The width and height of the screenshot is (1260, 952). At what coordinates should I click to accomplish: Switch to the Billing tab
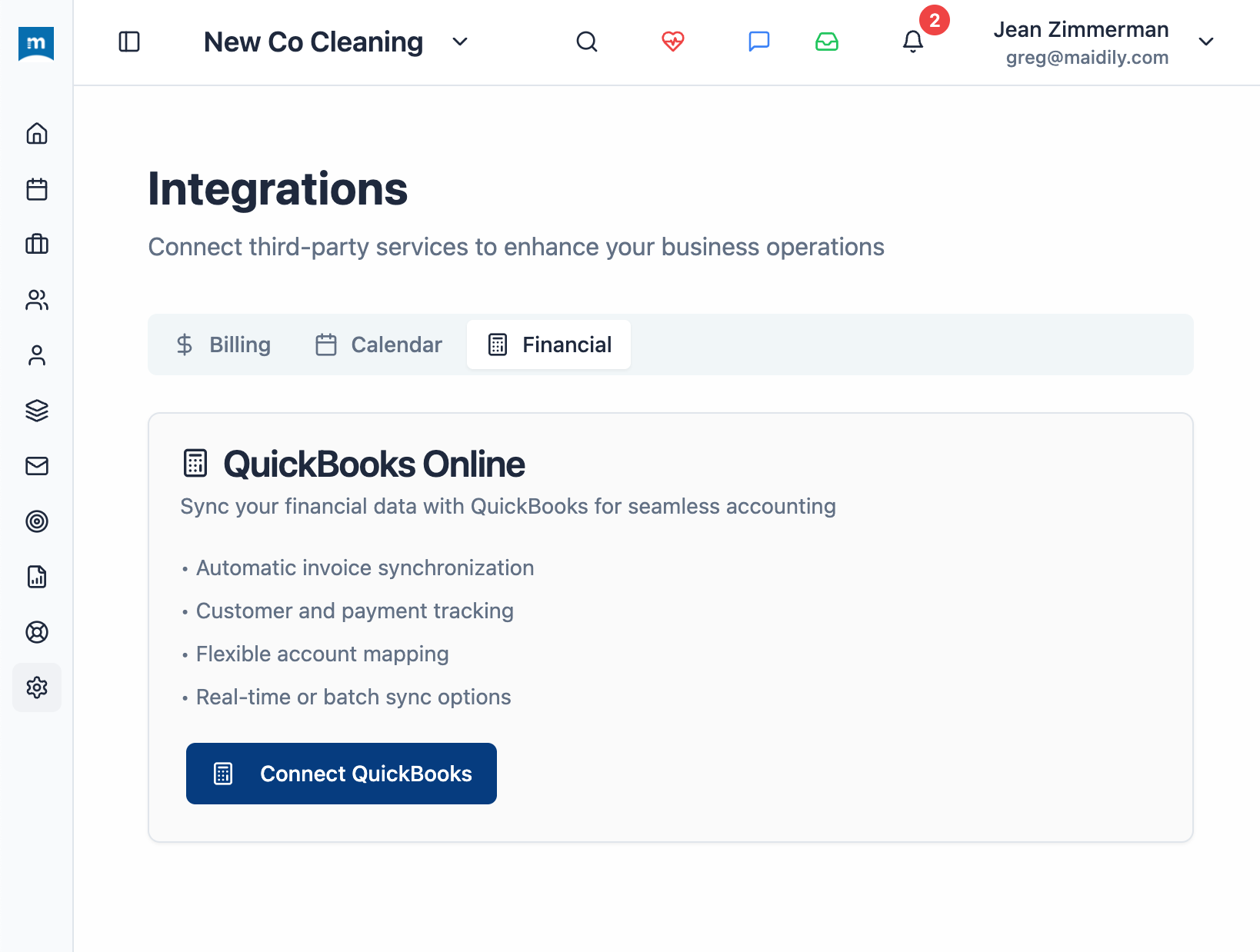223,345
